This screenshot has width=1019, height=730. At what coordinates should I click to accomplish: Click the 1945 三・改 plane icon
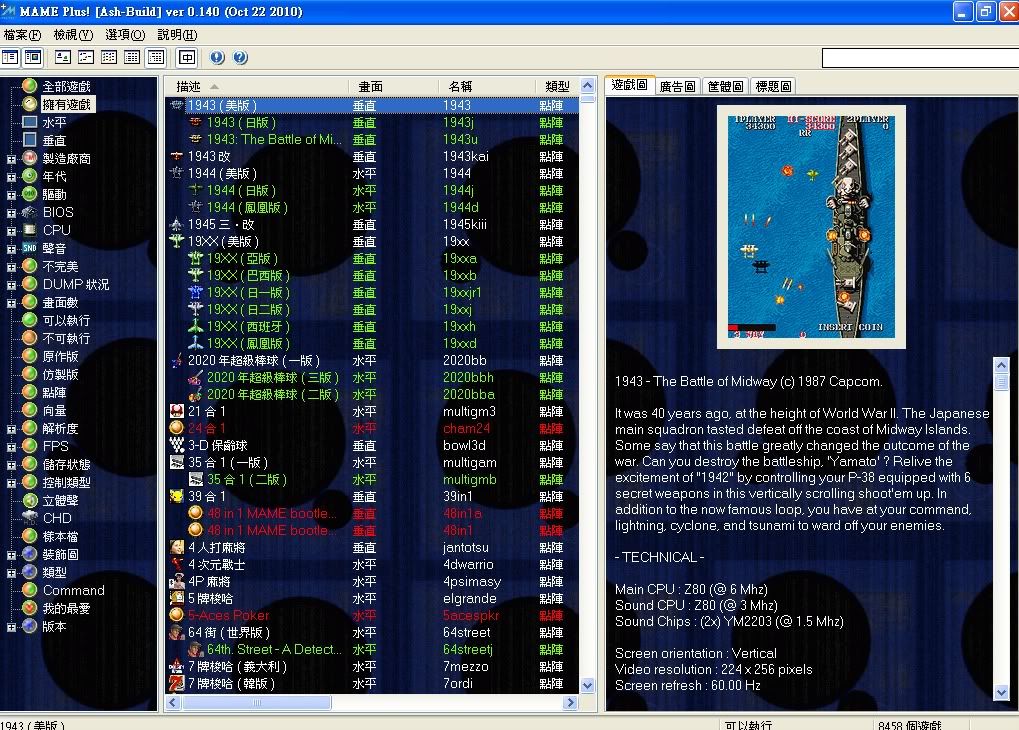click(176, 224)
